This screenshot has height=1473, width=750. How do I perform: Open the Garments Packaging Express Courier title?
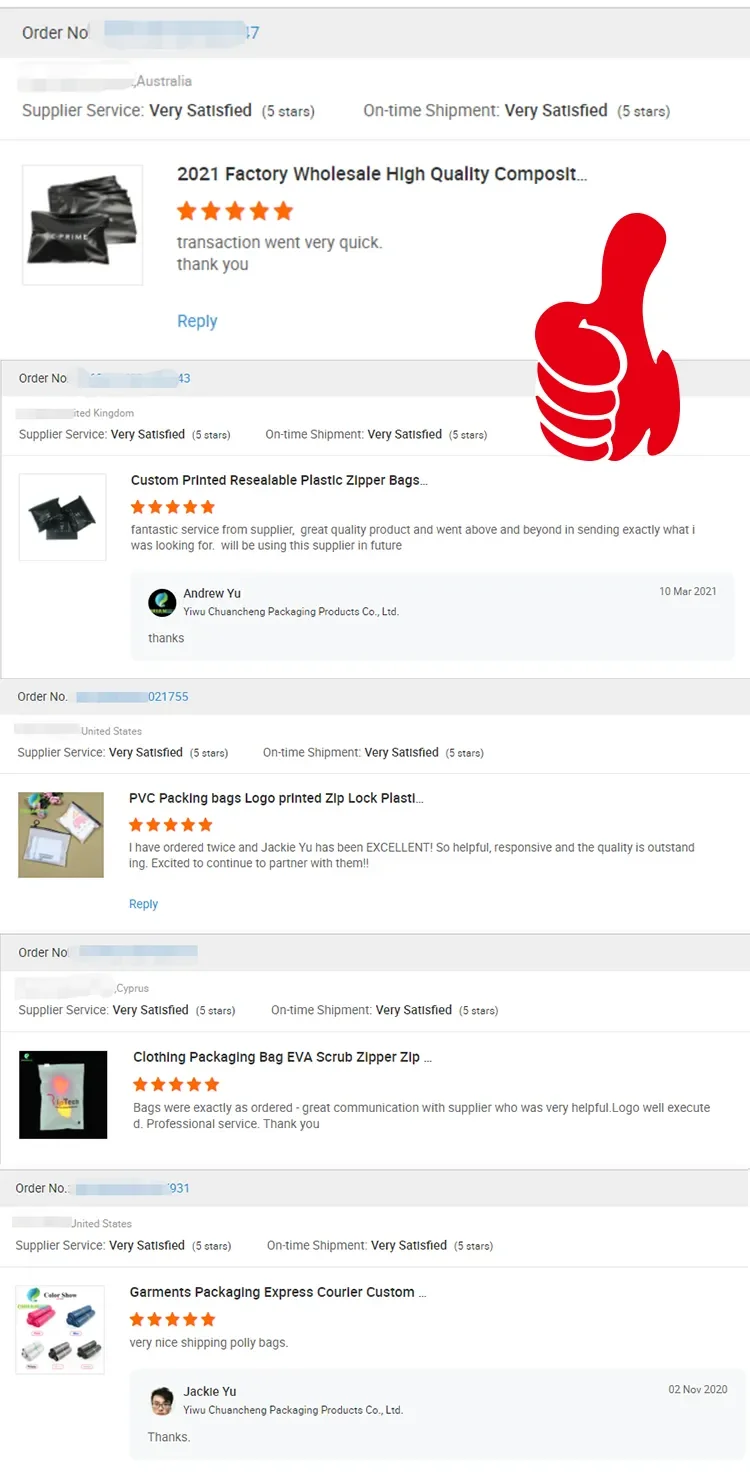coord(278,1292)
